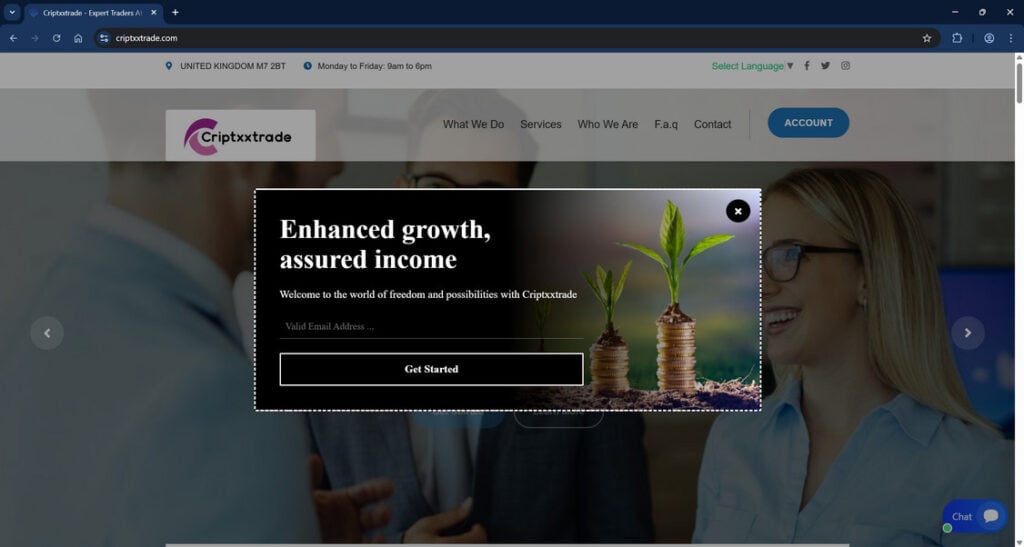Focus the Valid Email Address field
The image size is (1024, 547).
tap(432, 326)
